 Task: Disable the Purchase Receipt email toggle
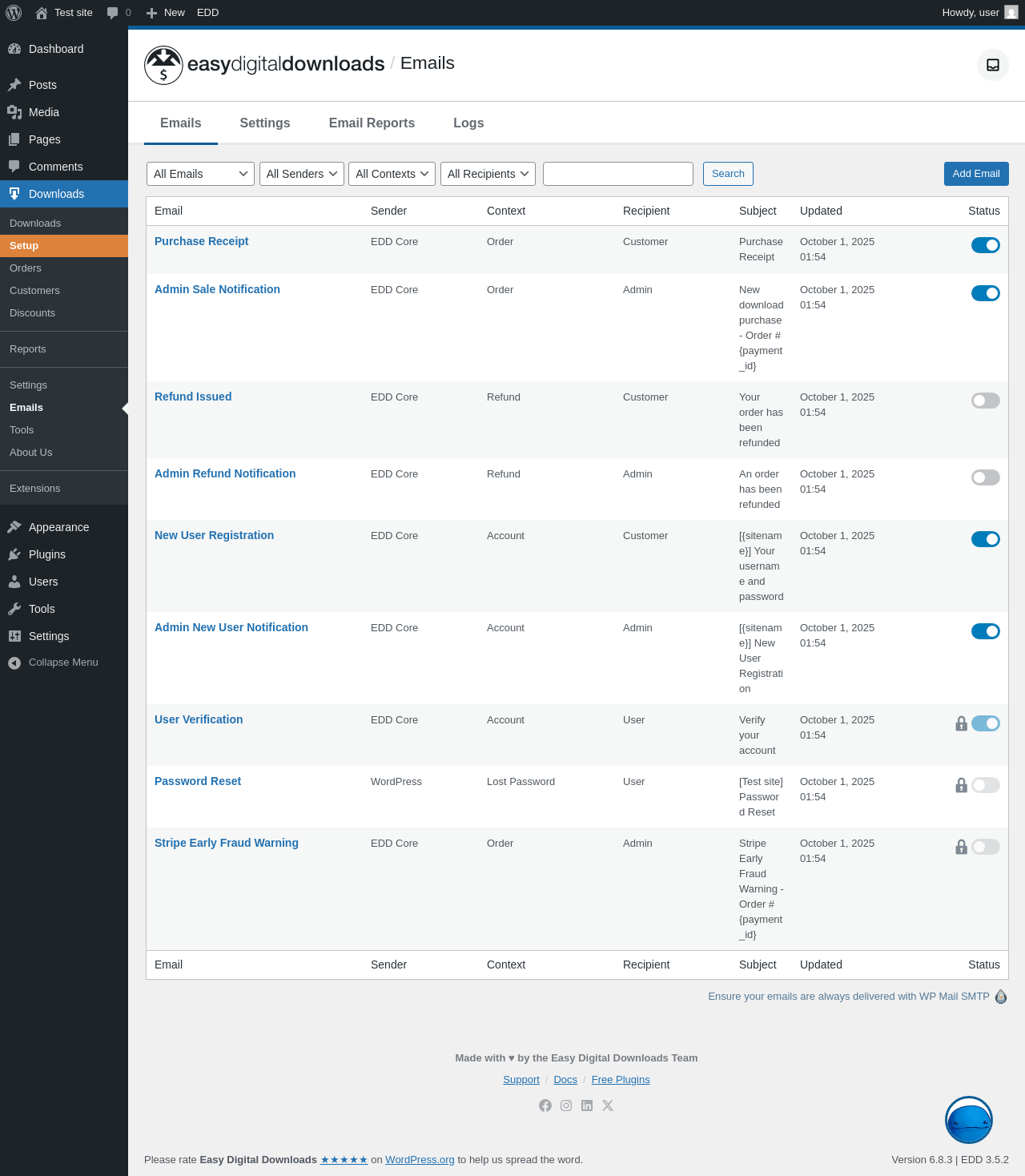pos(986,245)
